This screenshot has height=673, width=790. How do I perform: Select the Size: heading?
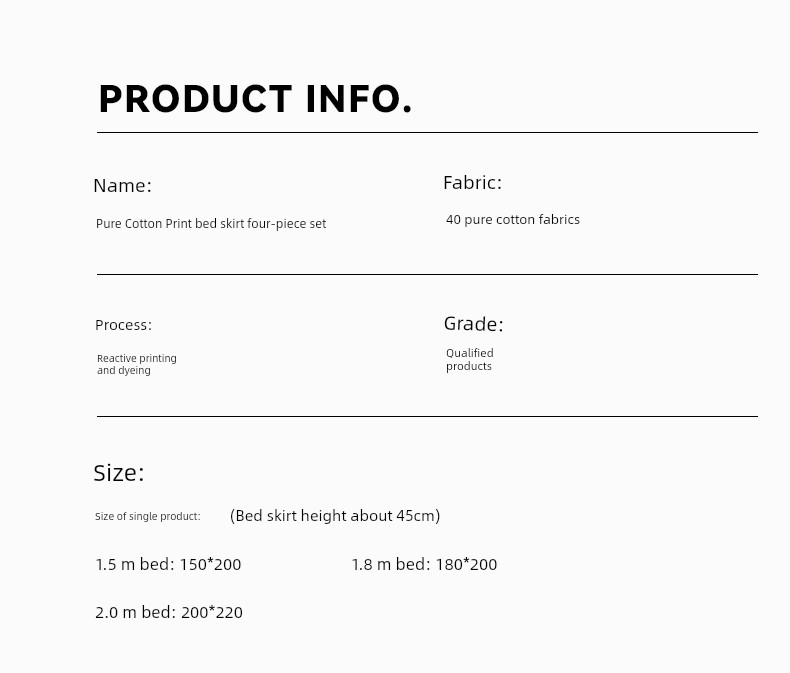click(x=119, y=473)
